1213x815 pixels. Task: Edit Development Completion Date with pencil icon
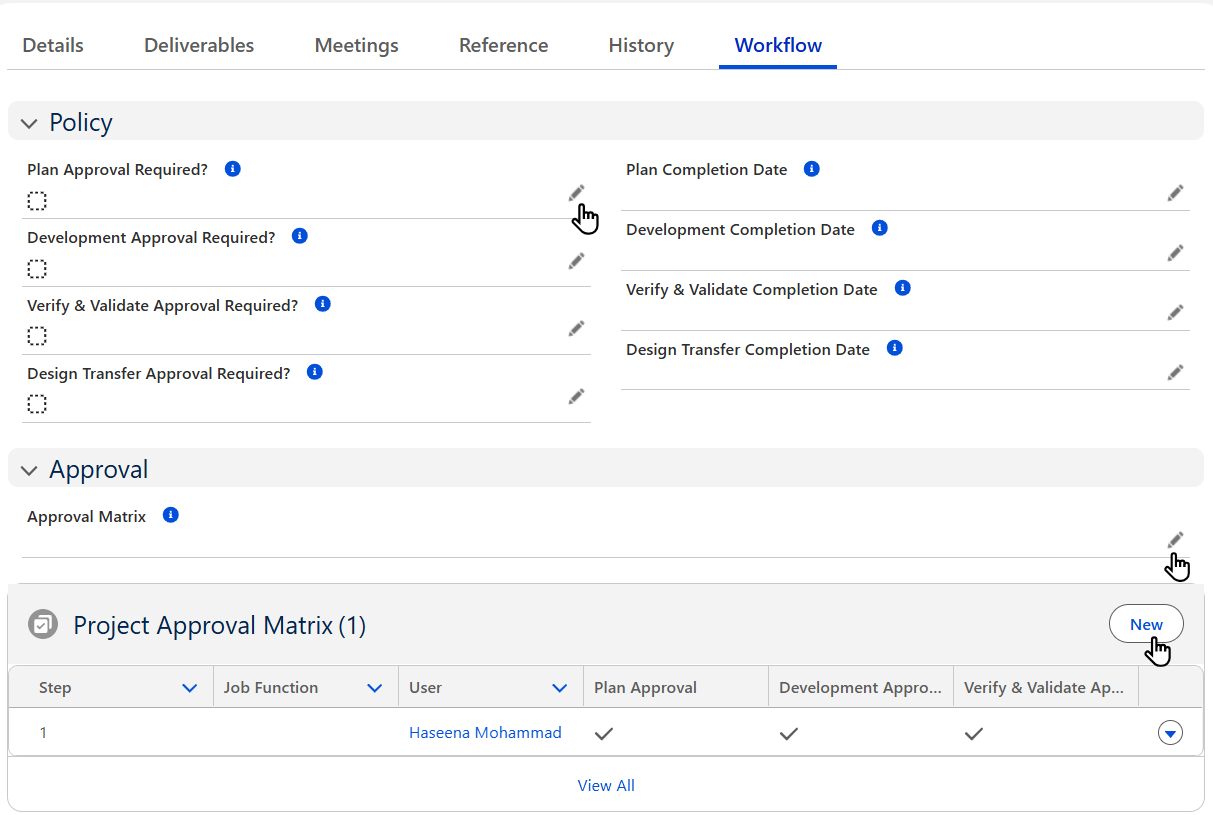pyautogui.click(x=1175, y=253)
